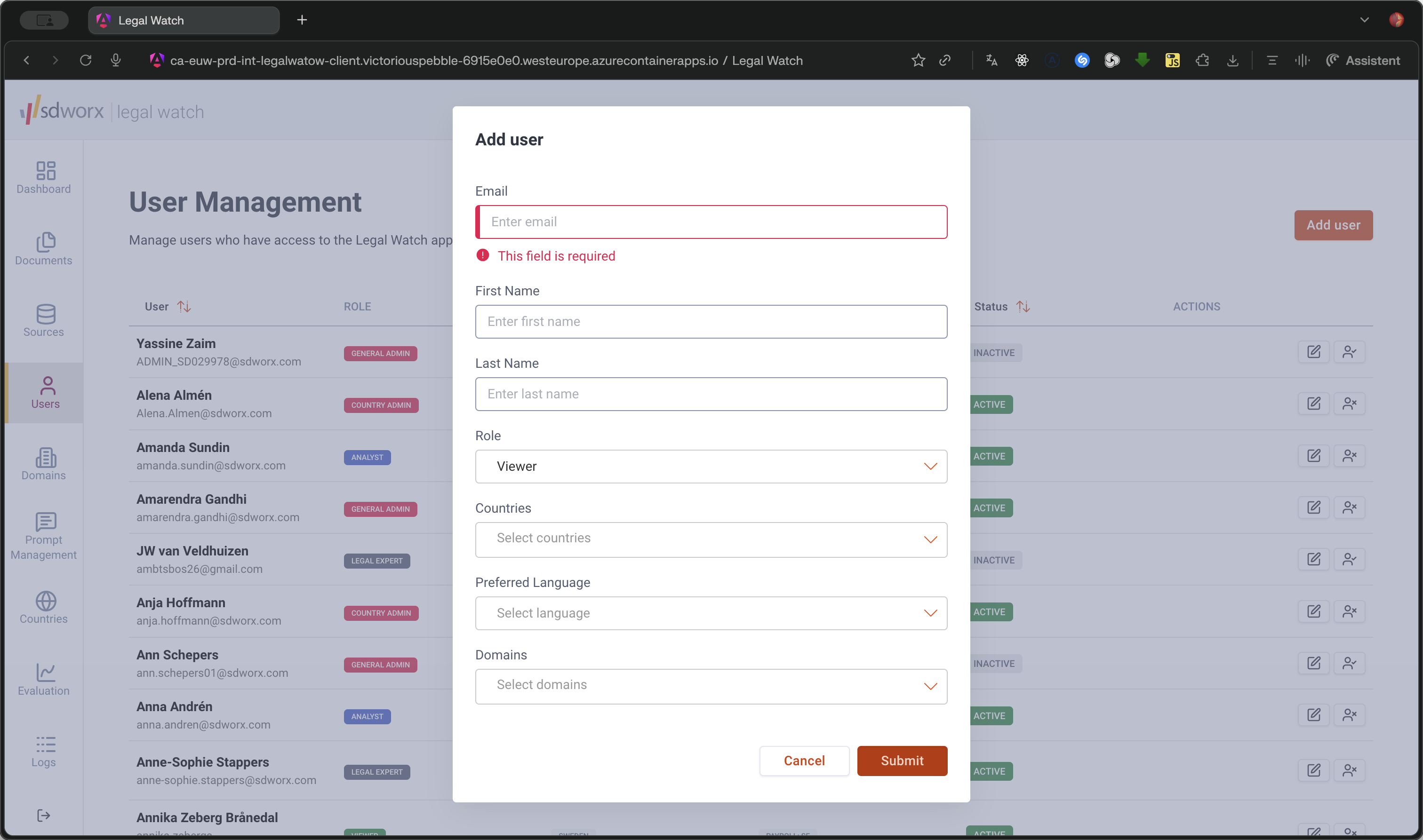Deactivate user icon in Alena Almén row
This screenshot has width=1423, height=840.
pyautogui.click(x=1350, y=404)
